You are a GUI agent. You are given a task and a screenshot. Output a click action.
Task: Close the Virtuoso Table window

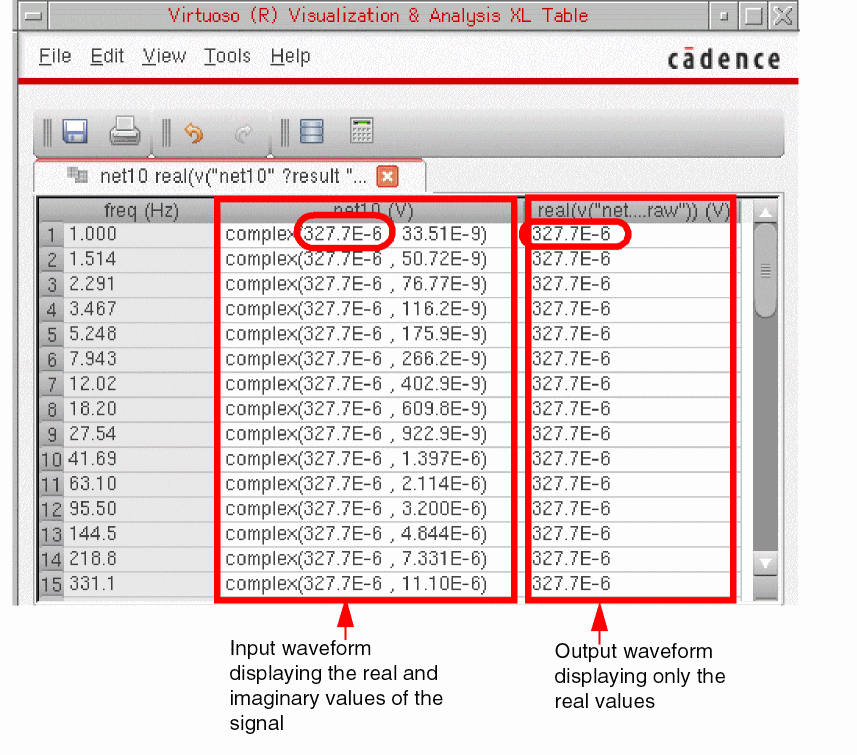[783, 16]
